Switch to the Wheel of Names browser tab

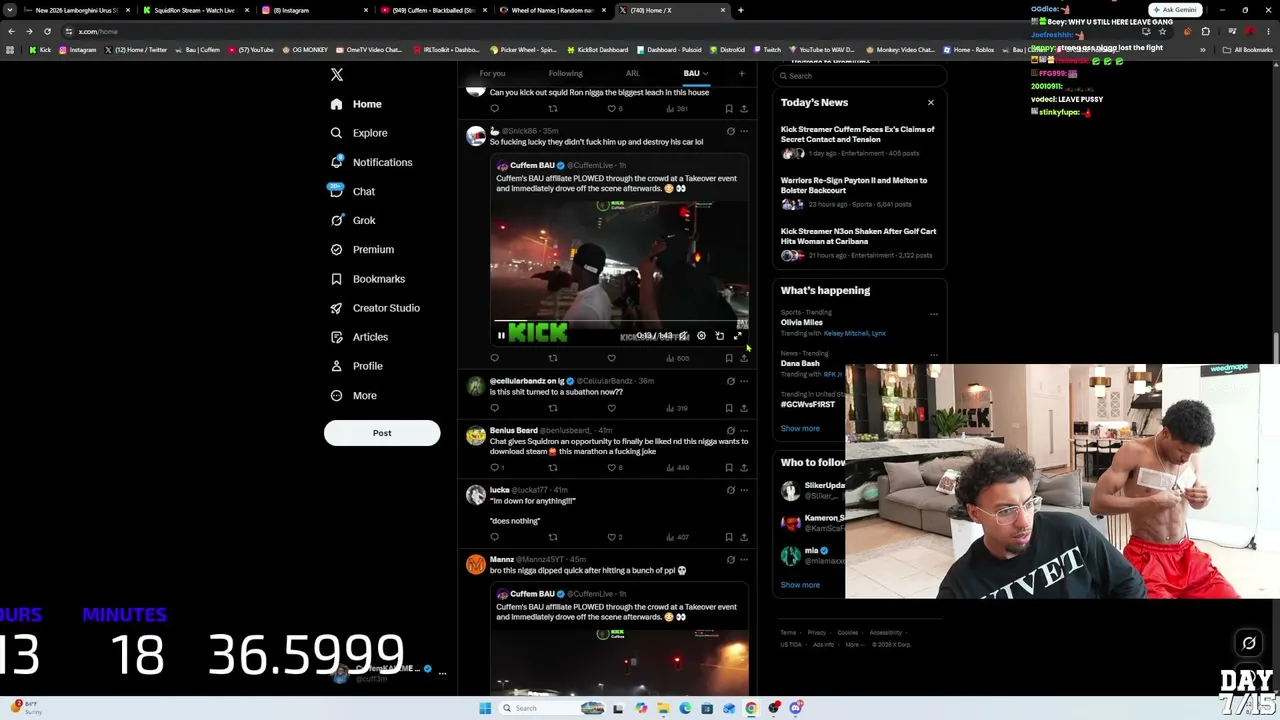coord(553,10)
